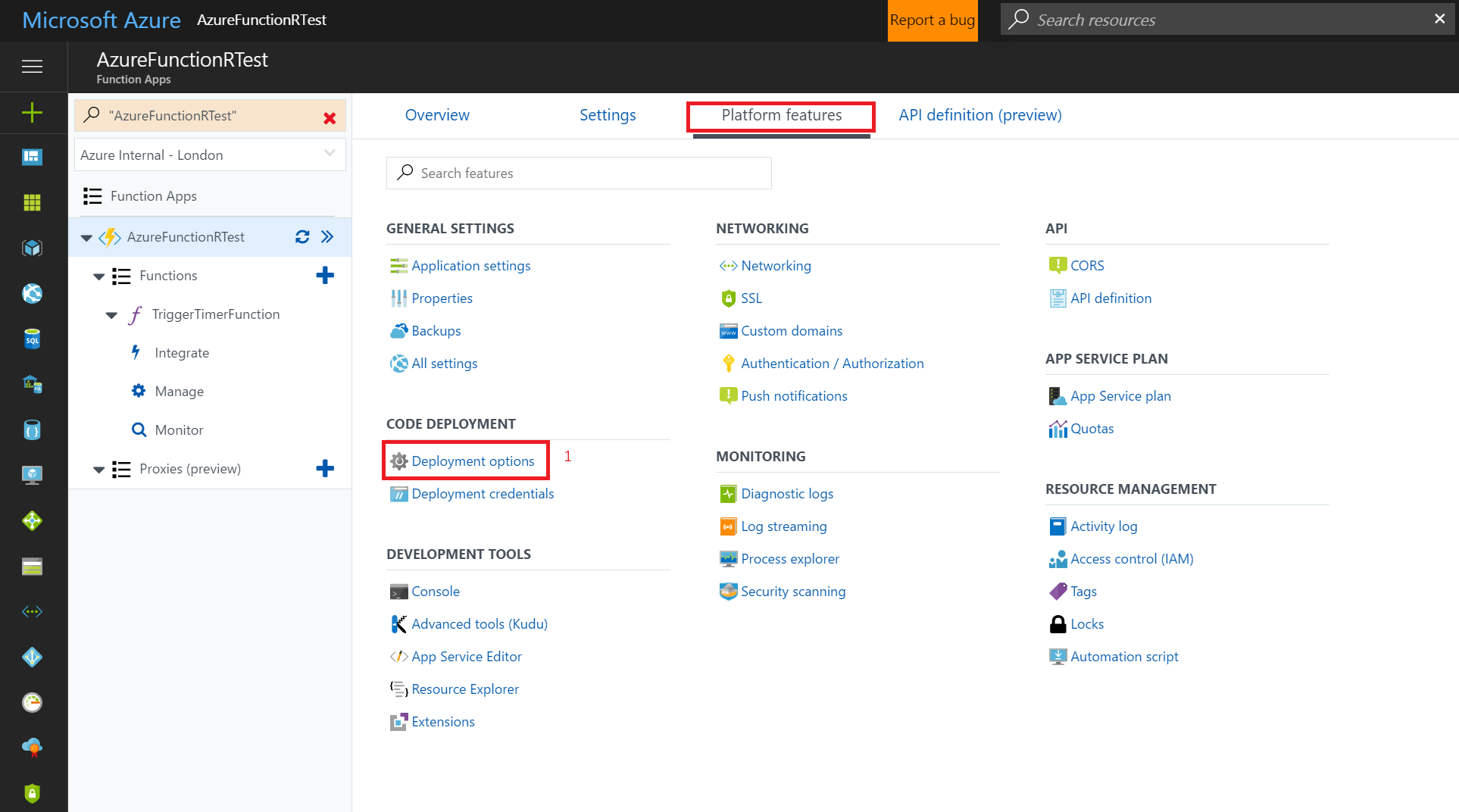Clear the AzureFunctionRTest search with red X
The width and height of the screenshot is (1459, 812).
tap(330, 117)
